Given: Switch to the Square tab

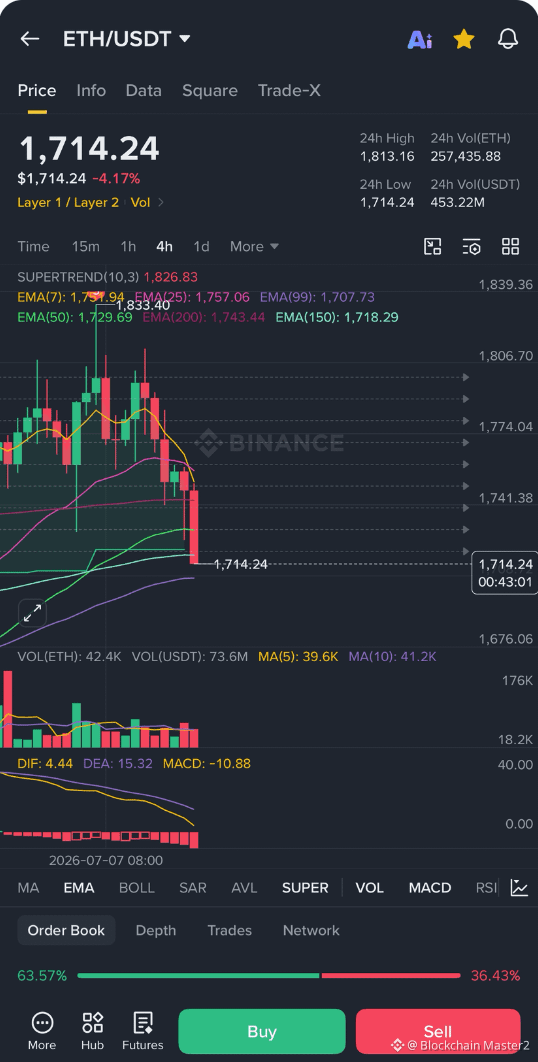Looking at the screenshot, I should (x=209, y=91).
